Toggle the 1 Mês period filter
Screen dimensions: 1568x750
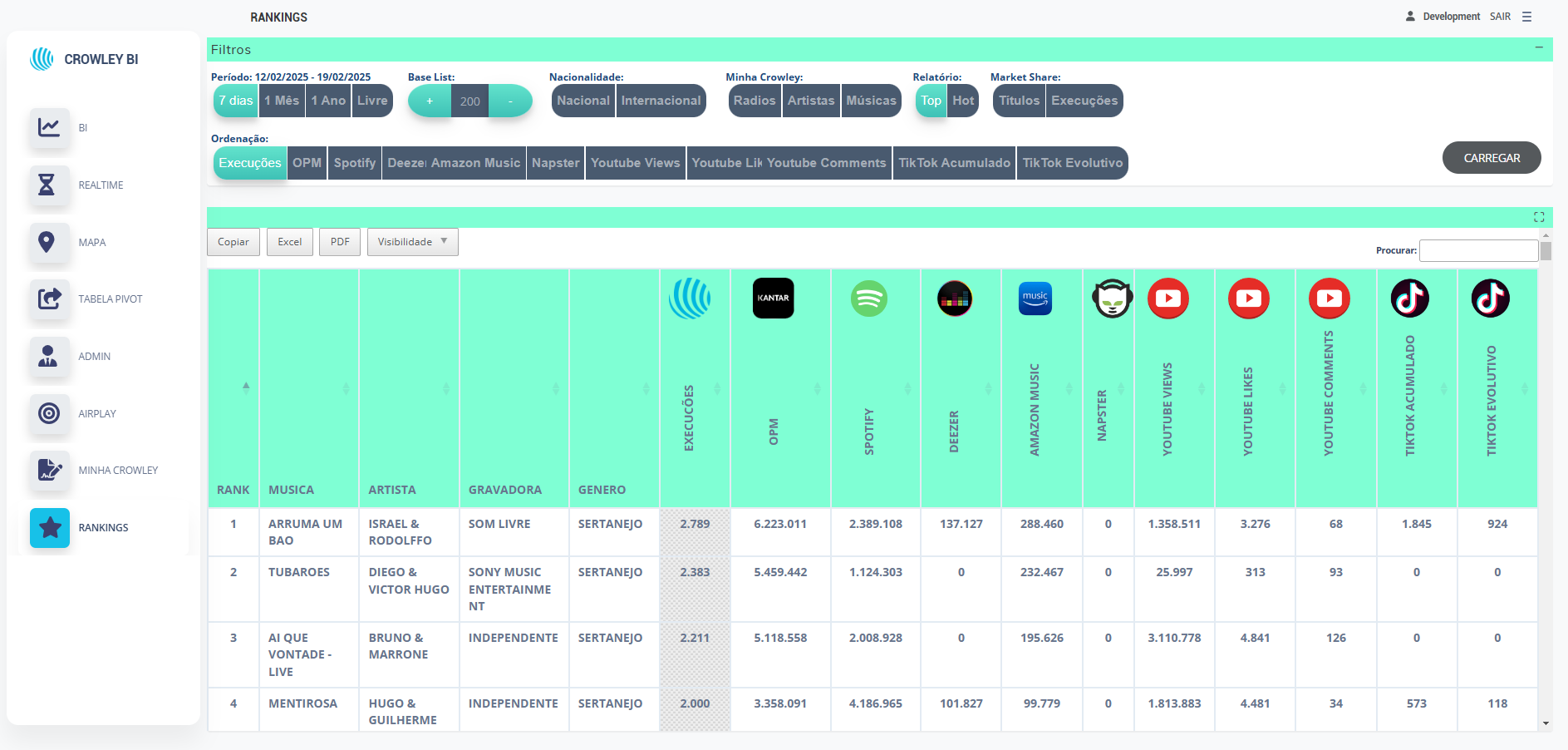[x=282, y=101]
